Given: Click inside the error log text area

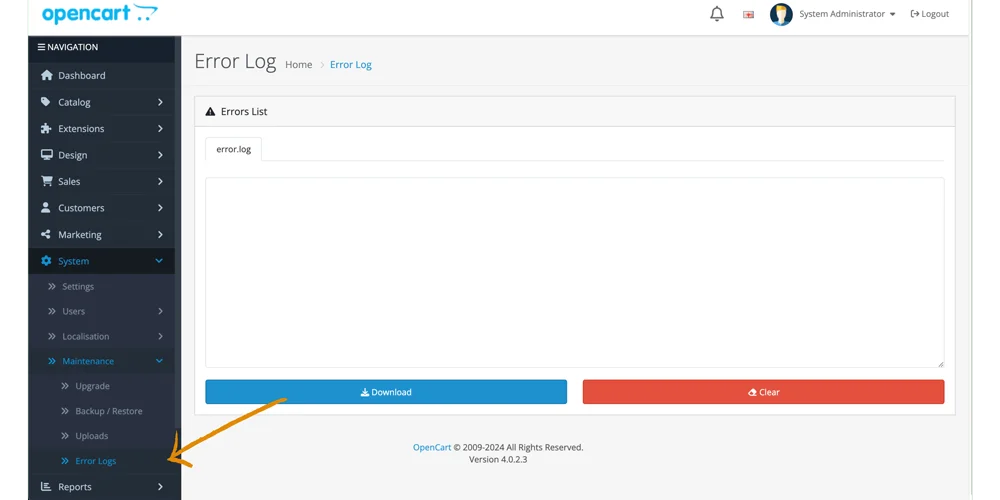Looking at the screenshot, I should click(575, 272).
